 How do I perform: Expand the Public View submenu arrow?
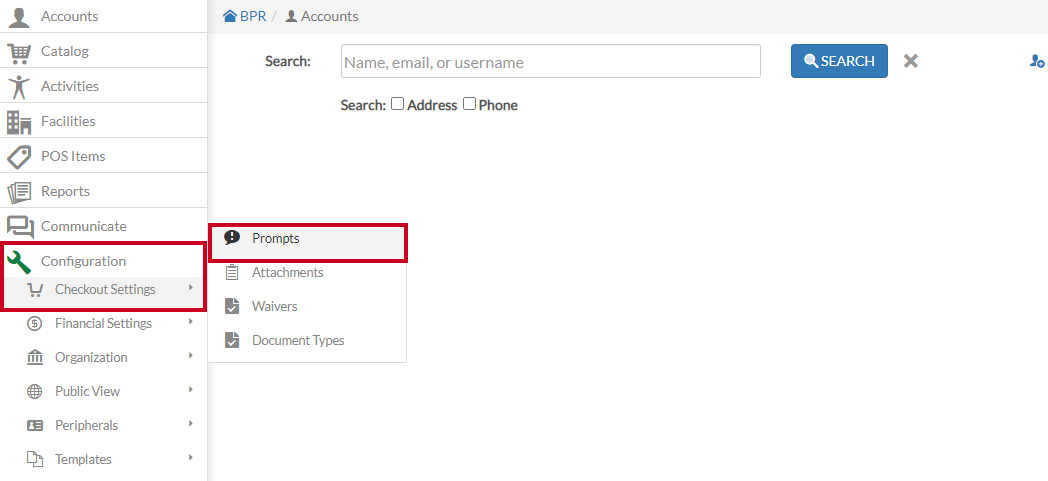pos(191,389)
